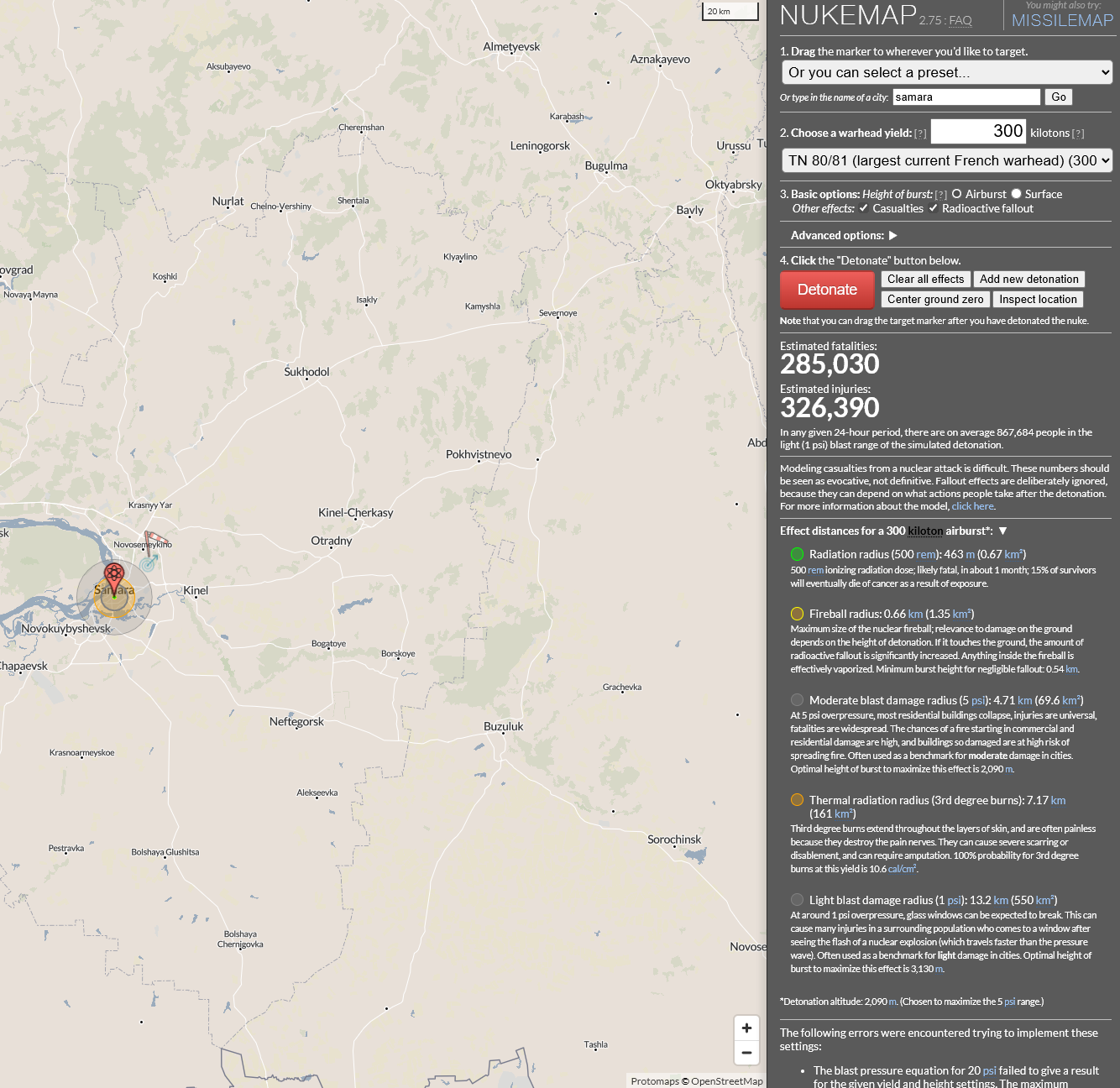This screenshot has width=1120, height=1088.
Task: Select the Airburst option
Action: pyautogui.click(x=956, y=194)
